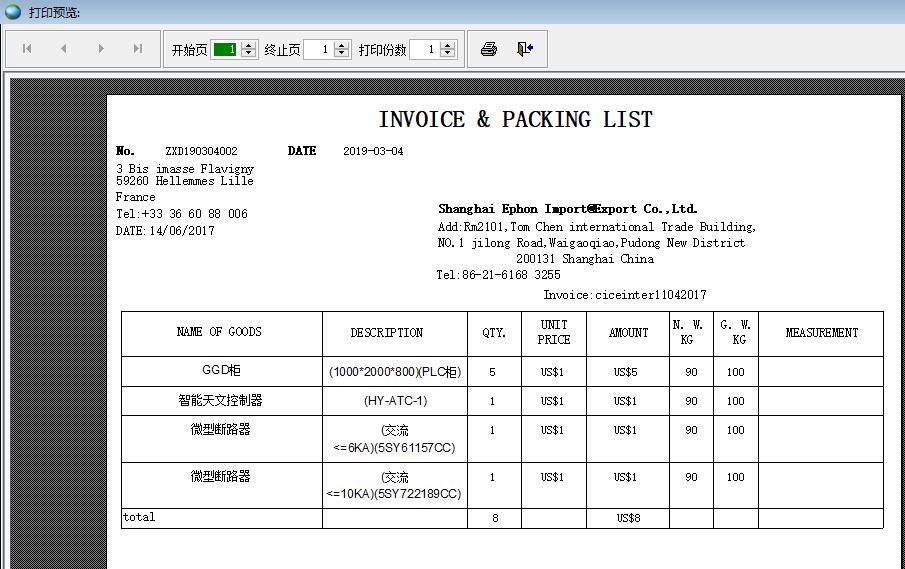Viewport: 905px width, 569px height.
Task: Click the 打印份数 copies input field
Action: coord(424,49)
